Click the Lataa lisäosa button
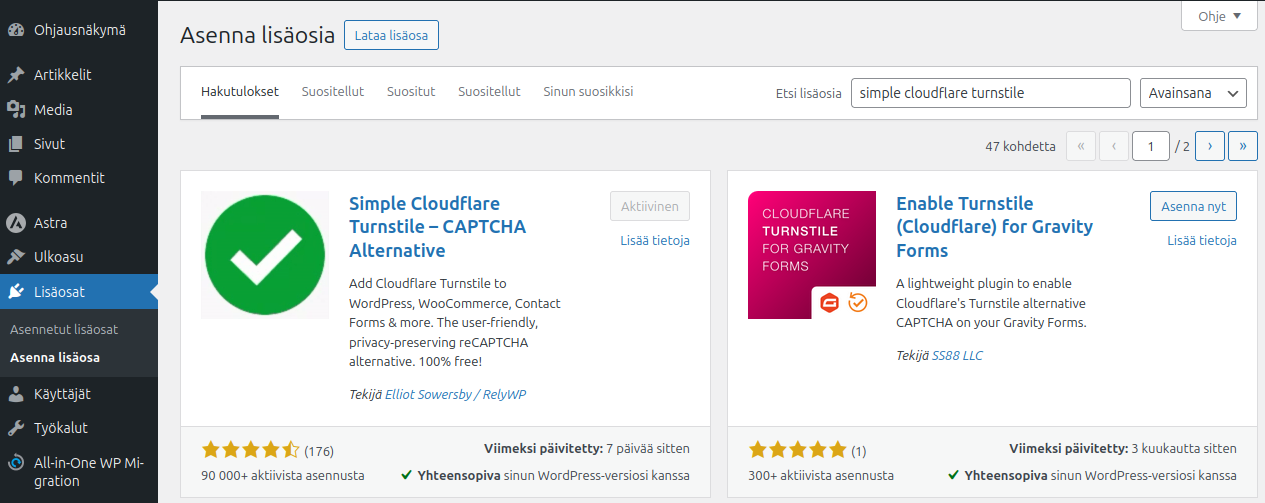Image resolution: width=1265 pixels, height=503 pixels. (x=391, y=35)
